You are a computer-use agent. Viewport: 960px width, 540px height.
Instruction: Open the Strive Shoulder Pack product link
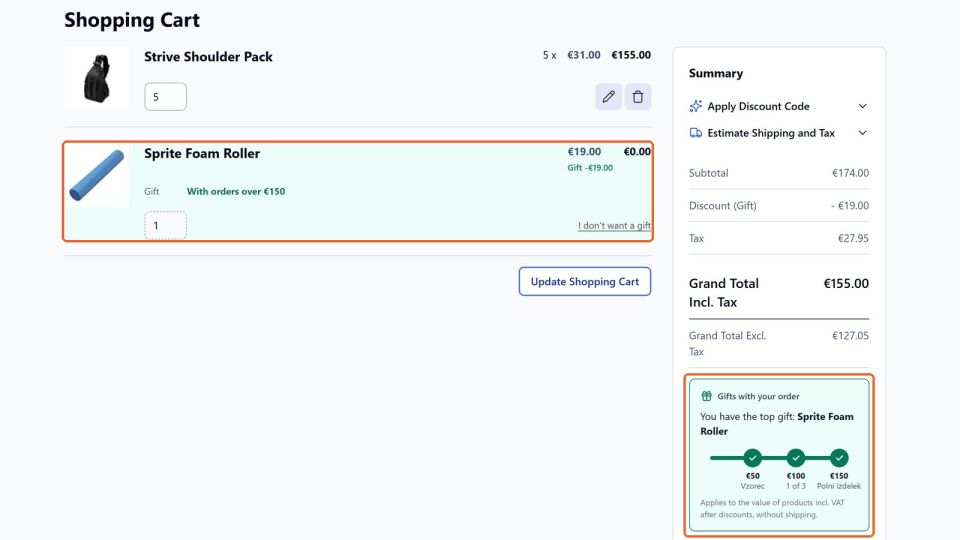click(x=208, y=57)
